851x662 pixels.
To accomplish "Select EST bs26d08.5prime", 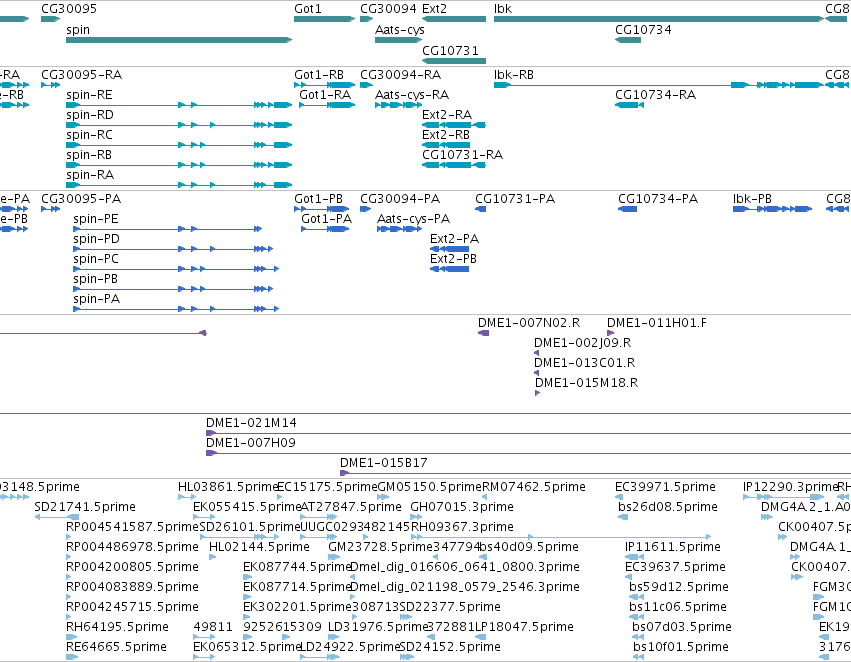I will pyautogui.click(x=668, y=507).
